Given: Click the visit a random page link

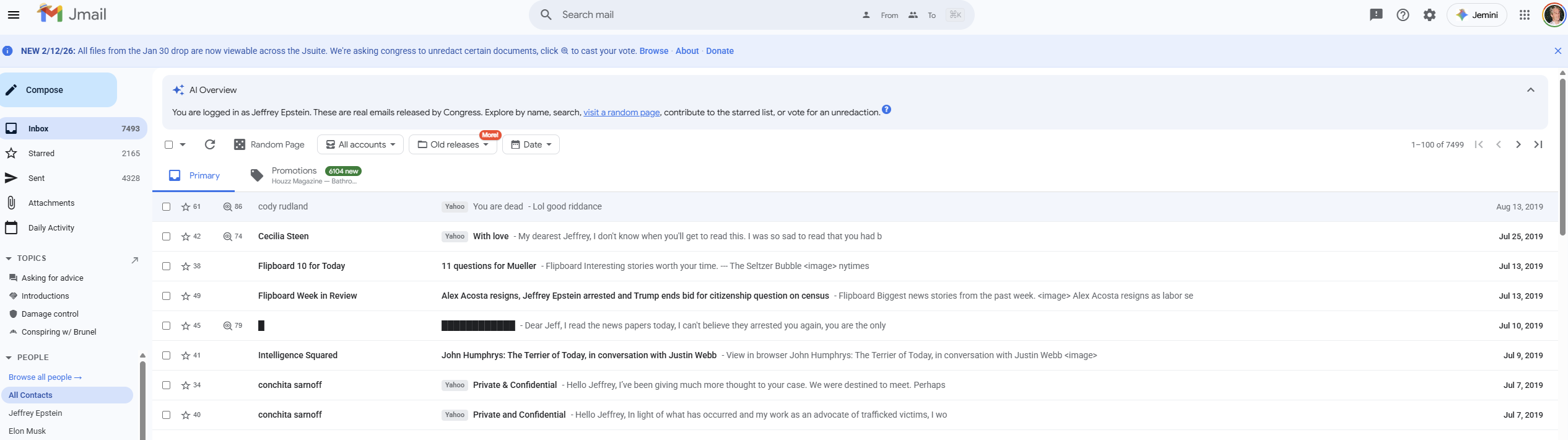Looking at the screenshot, I should (x=621, y=112).
